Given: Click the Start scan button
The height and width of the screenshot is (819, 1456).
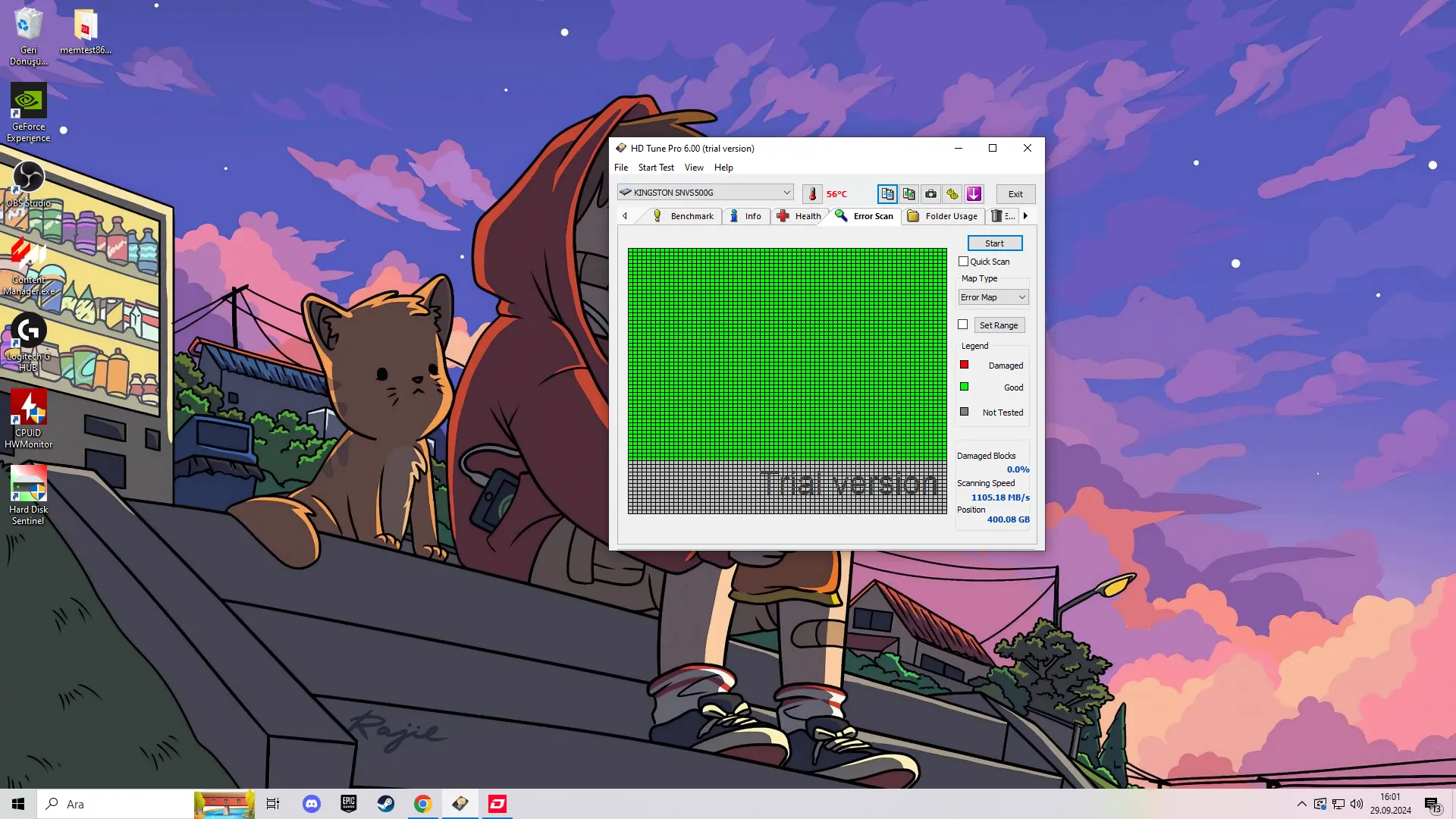Looking at the screenshot, I should coord(995,243).
